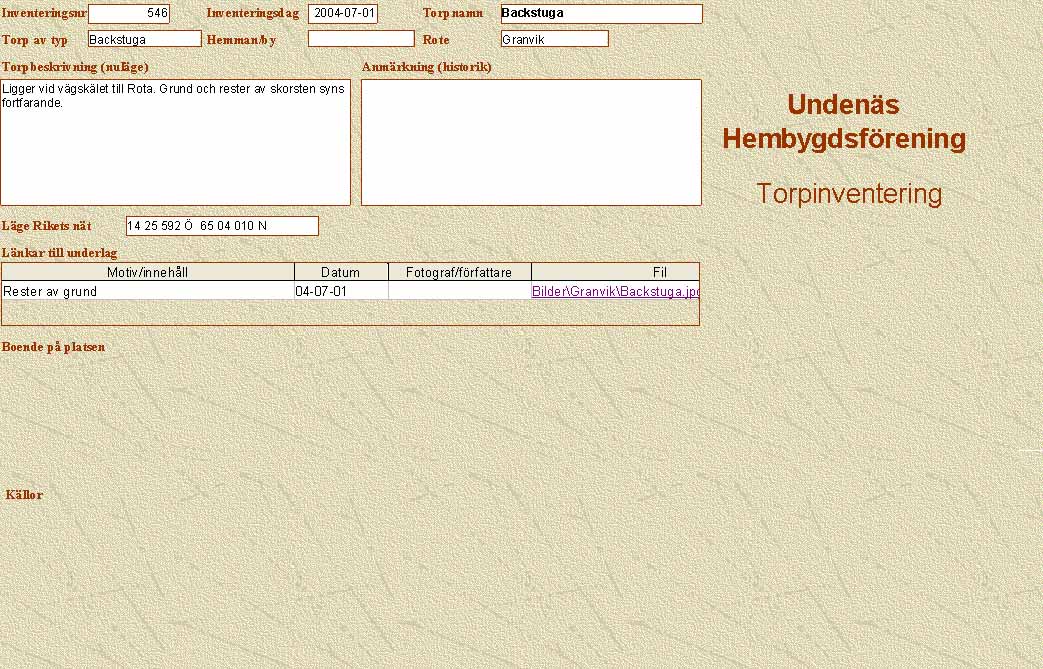Screen dimensions: 1043x669
Task: Click the Boende på platsen label
Action: click(54, 347)
